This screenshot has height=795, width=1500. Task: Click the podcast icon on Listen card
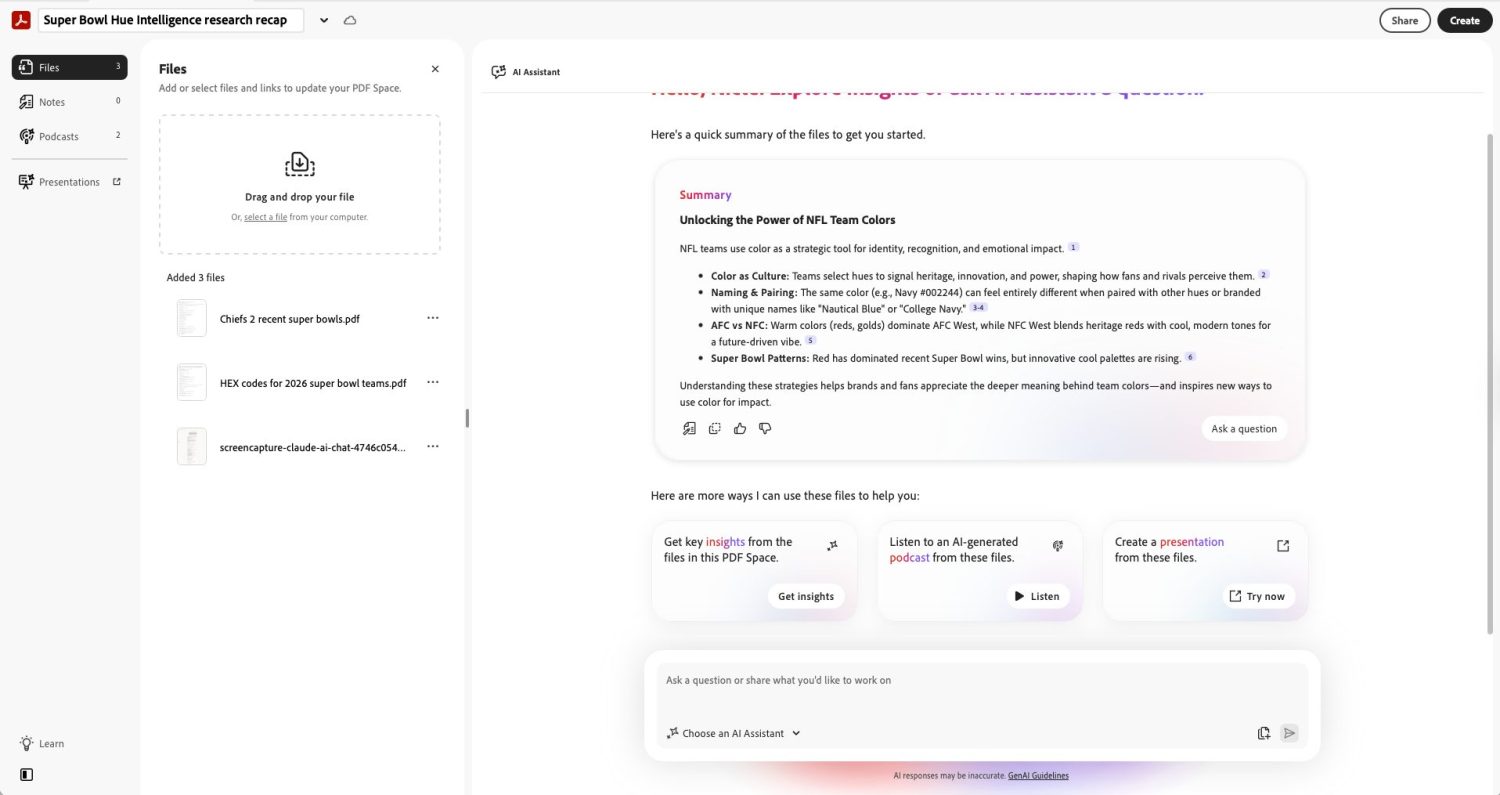[1057, 545]
